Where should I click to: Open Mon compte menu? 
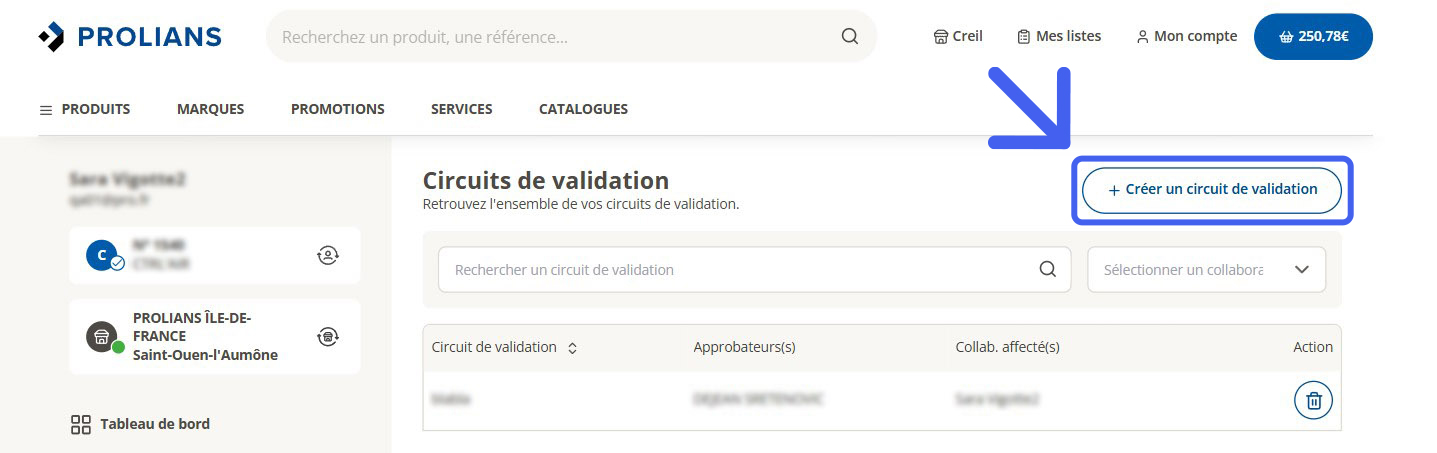click(x=1187, y=36)
